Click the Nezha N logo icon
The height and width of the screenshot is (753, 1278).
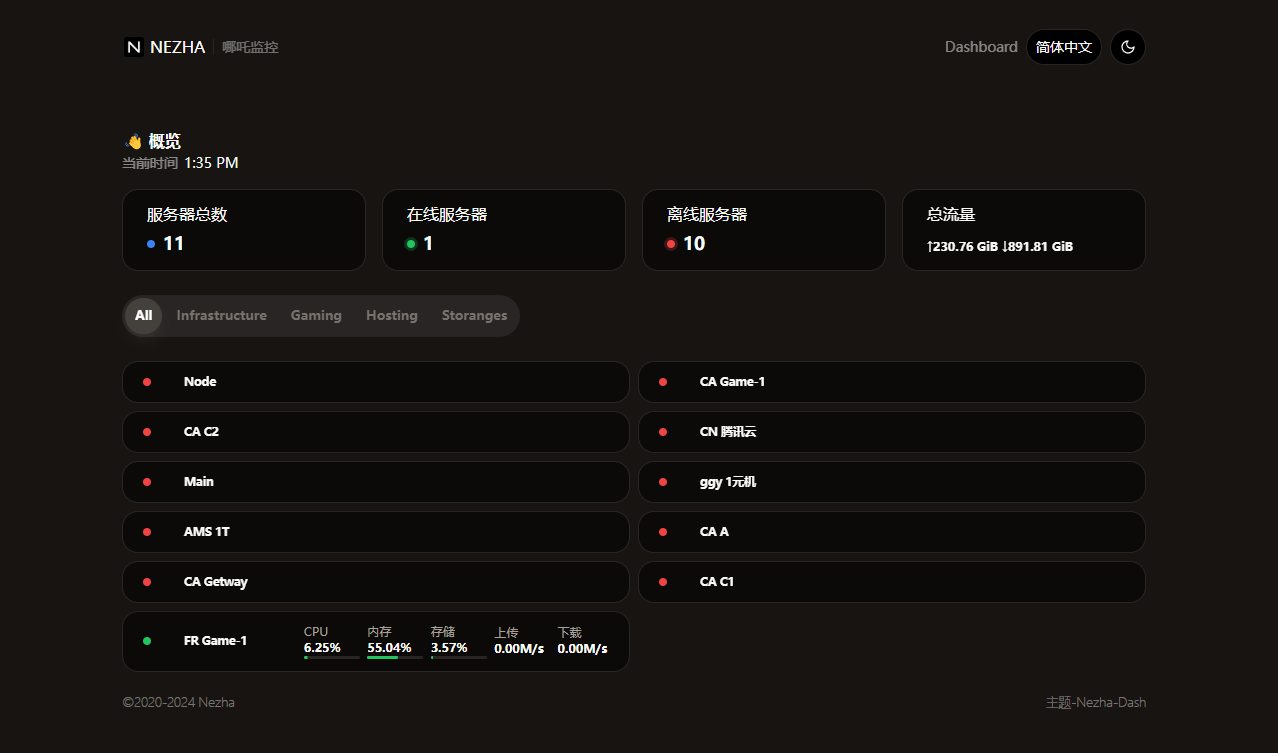click(134, 47)
